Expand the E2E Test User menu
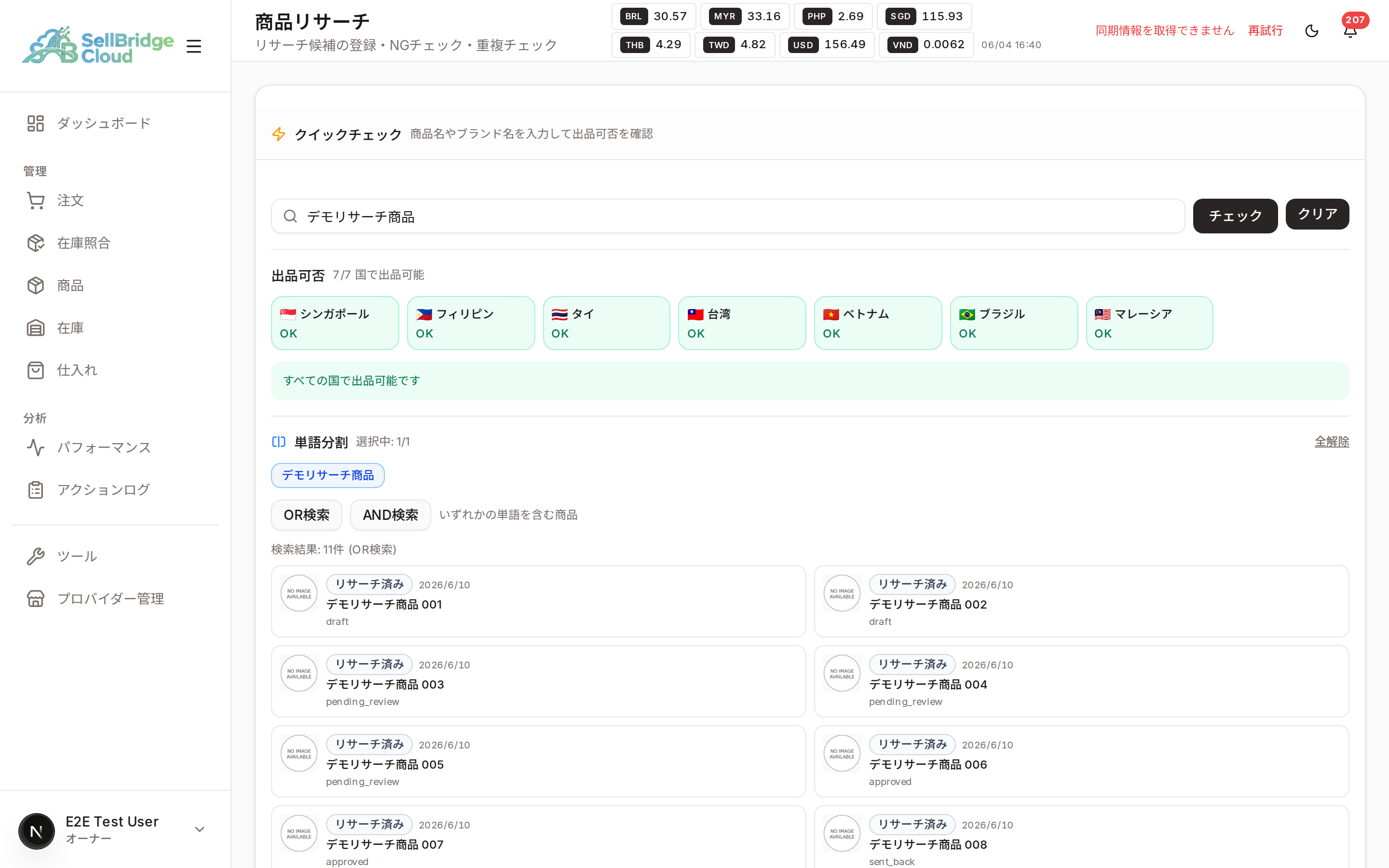This screenshot has width=1389, height=868. click(x=115, y=829)
